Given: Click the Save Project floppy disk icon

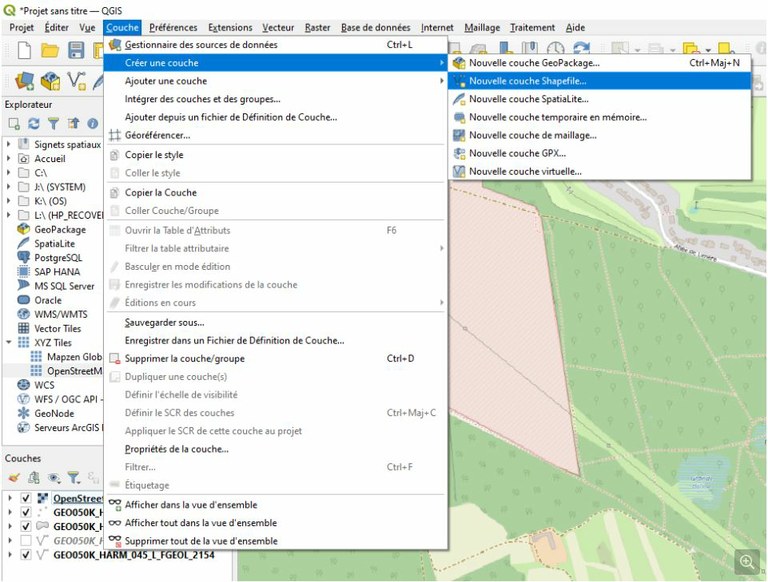Looking at the screenshot, I should (77, 50).
